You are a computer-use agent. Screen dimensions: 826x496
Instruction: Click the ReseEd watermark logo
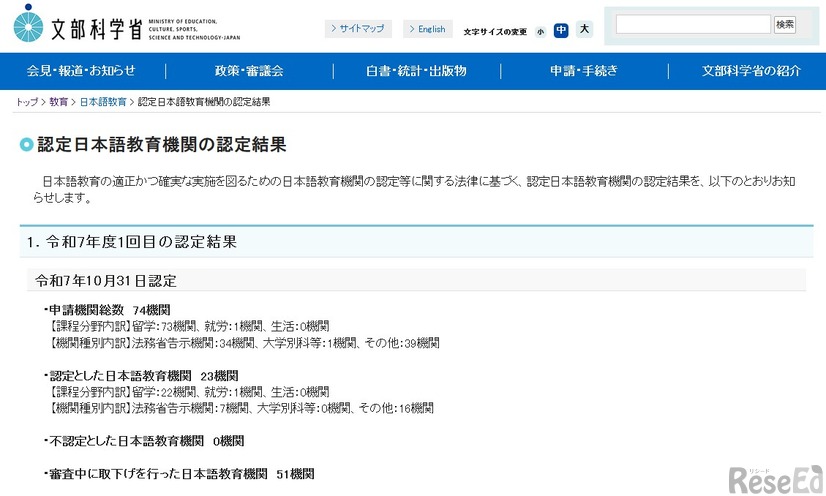(x=775, y=478)
